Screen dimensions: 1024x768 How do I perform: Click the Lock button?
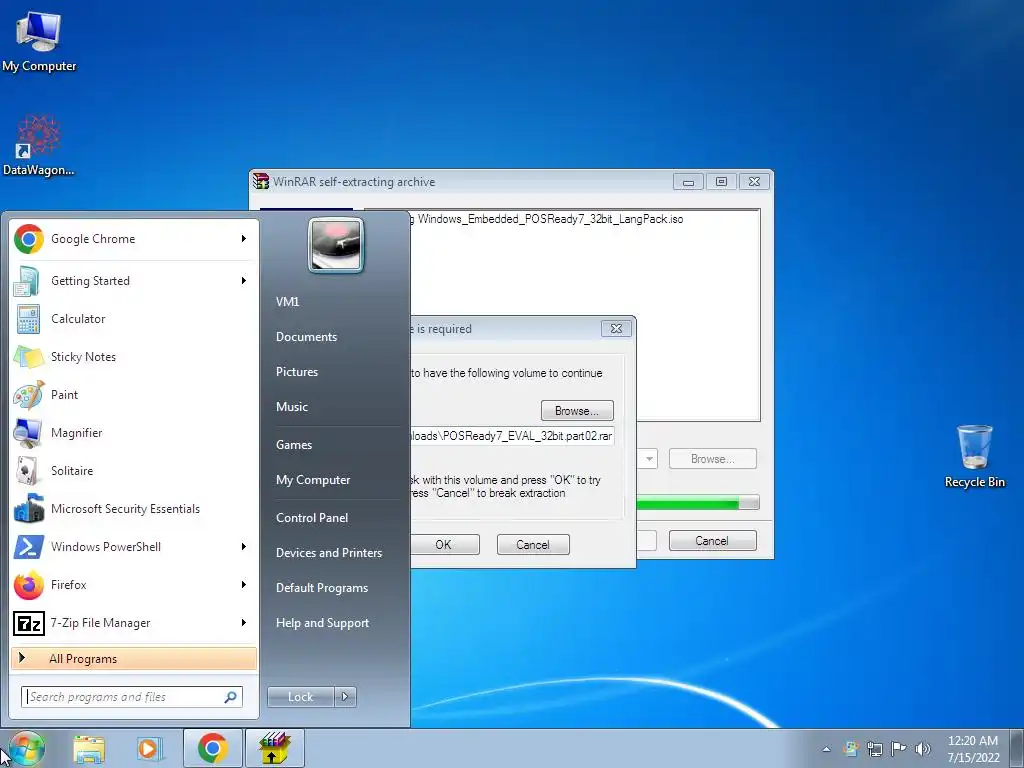300,697
